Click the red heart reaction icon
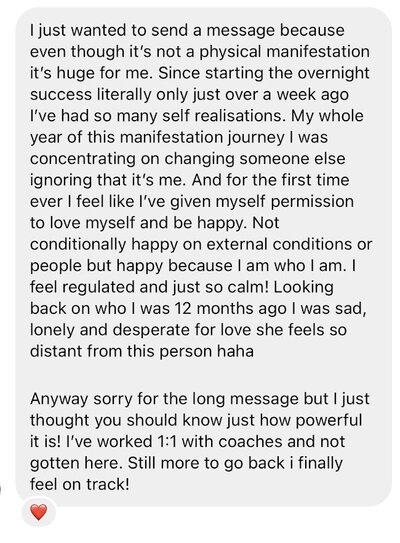This screenshot has width=400, height=543. 38,512
